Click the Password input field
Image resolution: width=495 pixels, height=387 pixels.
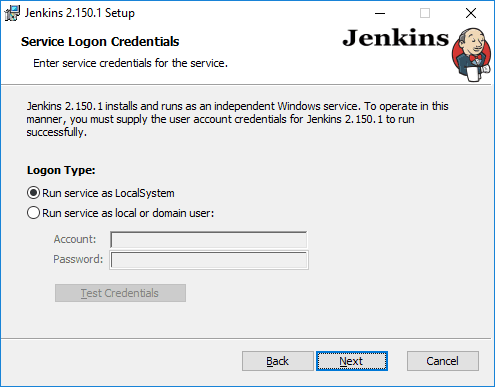pyautogui.click(x=209, y=260)
